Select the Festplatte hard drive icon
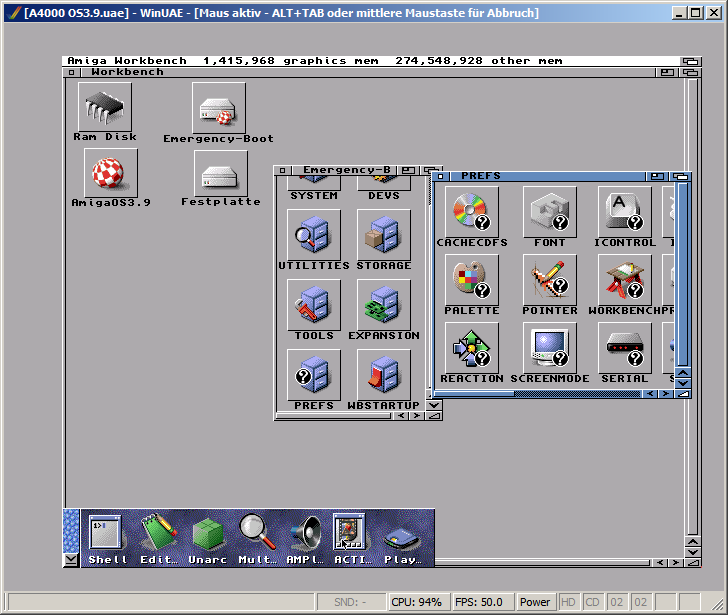The image size is (728, 615). click(221, 174)
